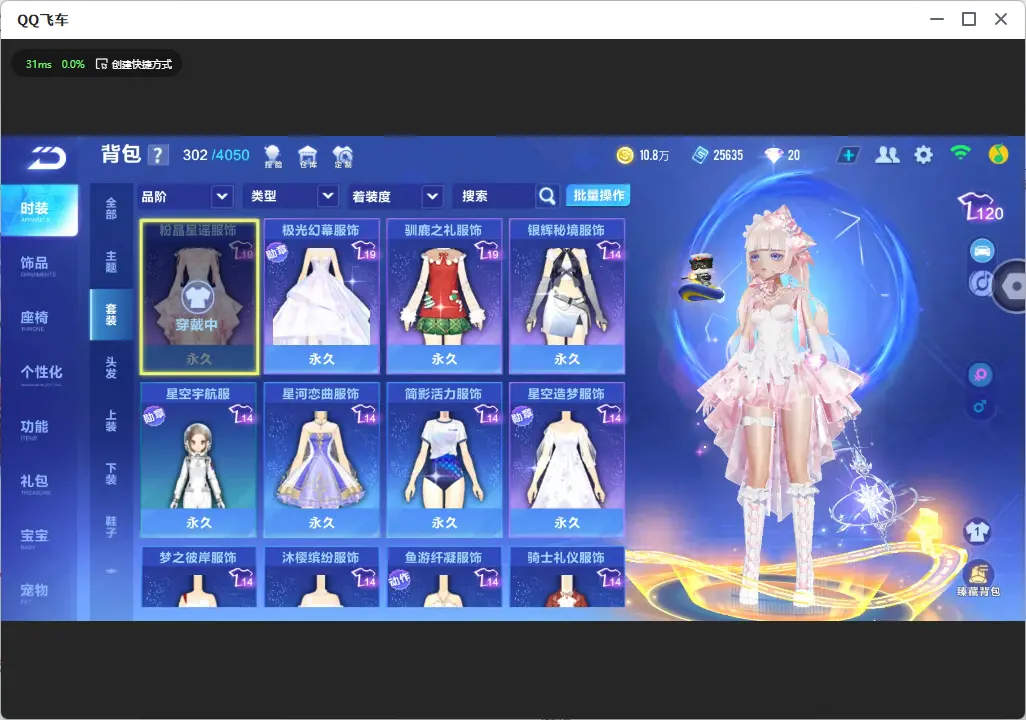Click the 31ms latency readout
Viewport: 1026px width, 720px height.
[x=39, y=64]
